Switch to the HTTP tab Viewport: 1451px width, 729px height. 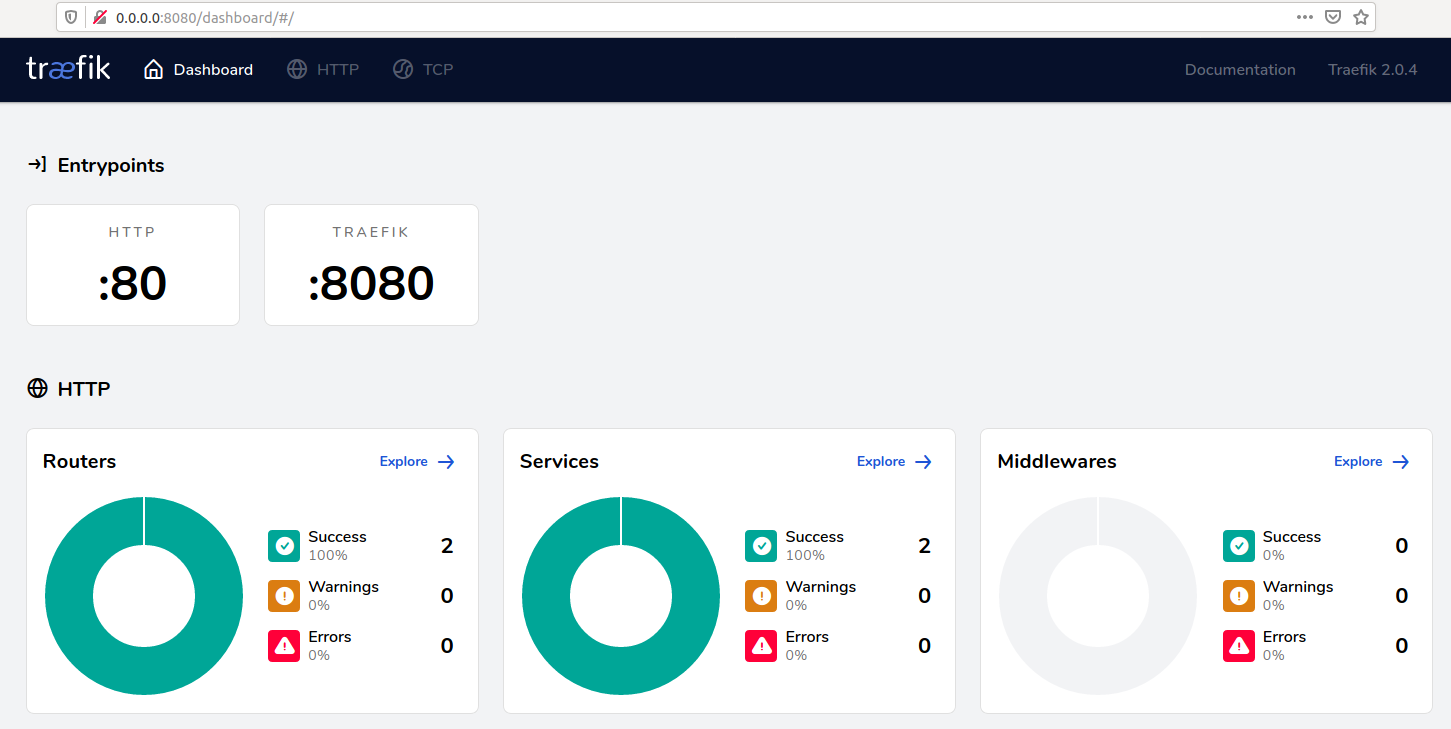323,69
